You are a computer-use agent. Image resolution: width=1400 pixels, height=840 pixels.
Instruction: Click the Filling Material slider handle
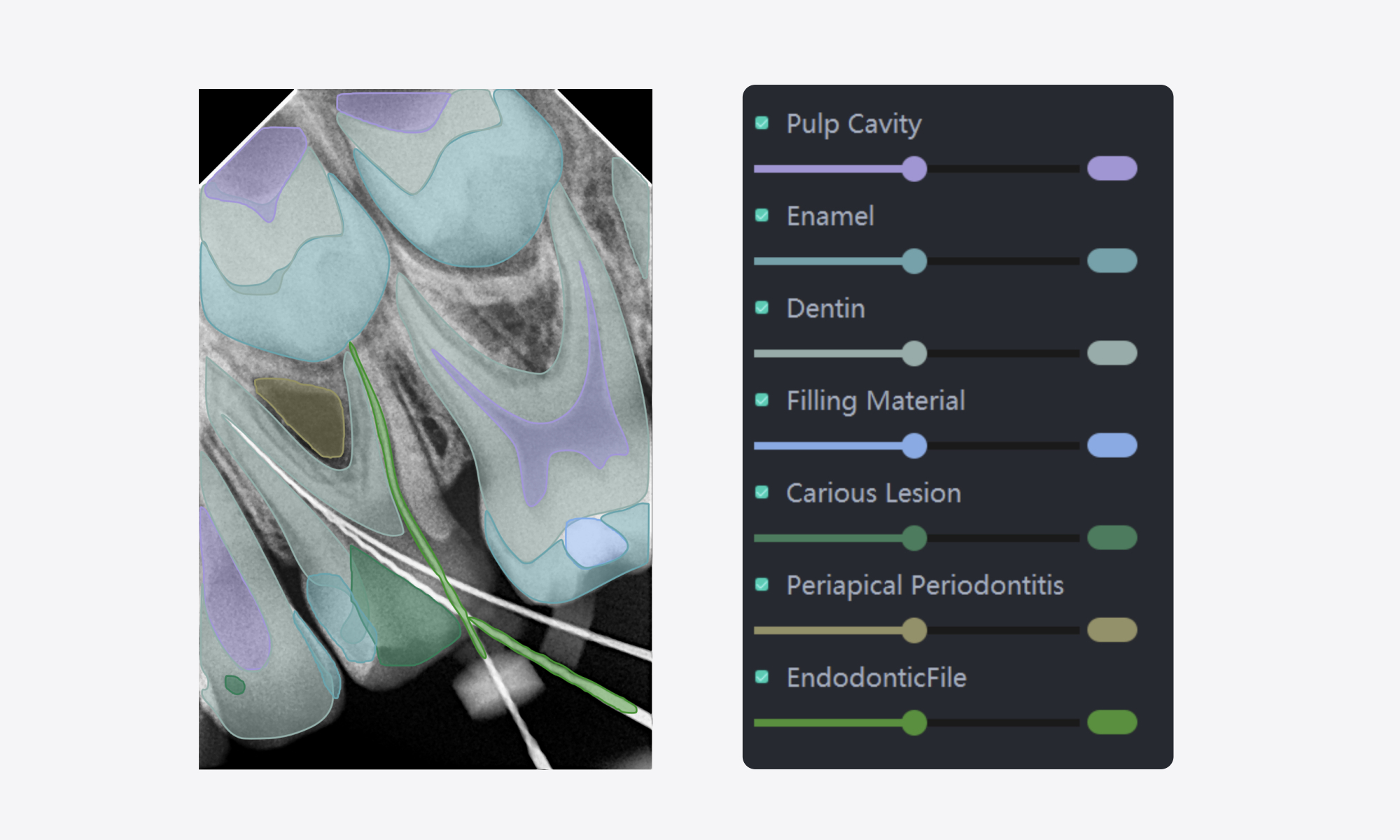click(x=914, y=446)
